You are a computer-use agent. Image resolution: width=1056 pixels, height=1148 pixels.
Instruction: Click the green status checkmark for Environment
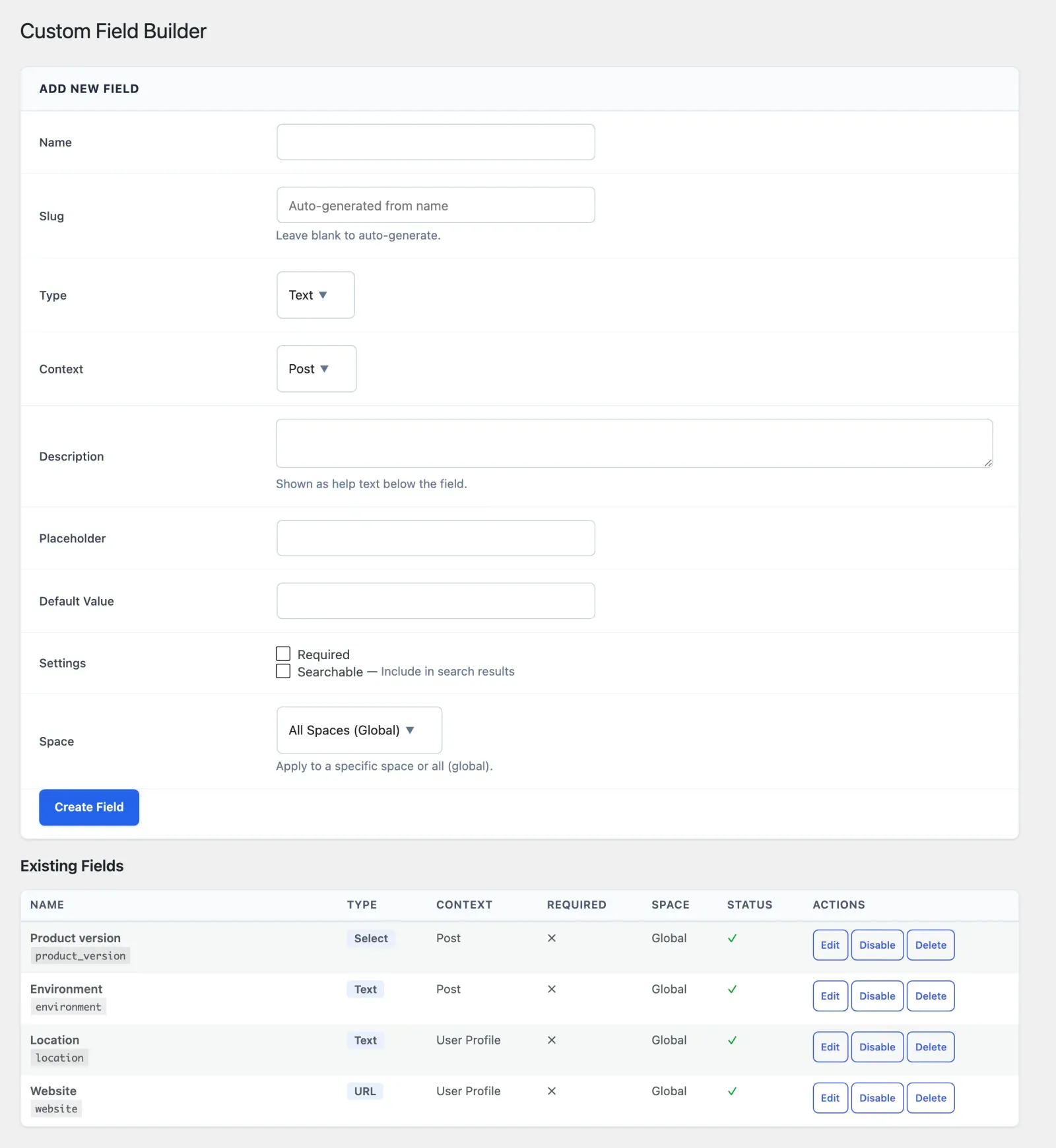tap(732, 989)
